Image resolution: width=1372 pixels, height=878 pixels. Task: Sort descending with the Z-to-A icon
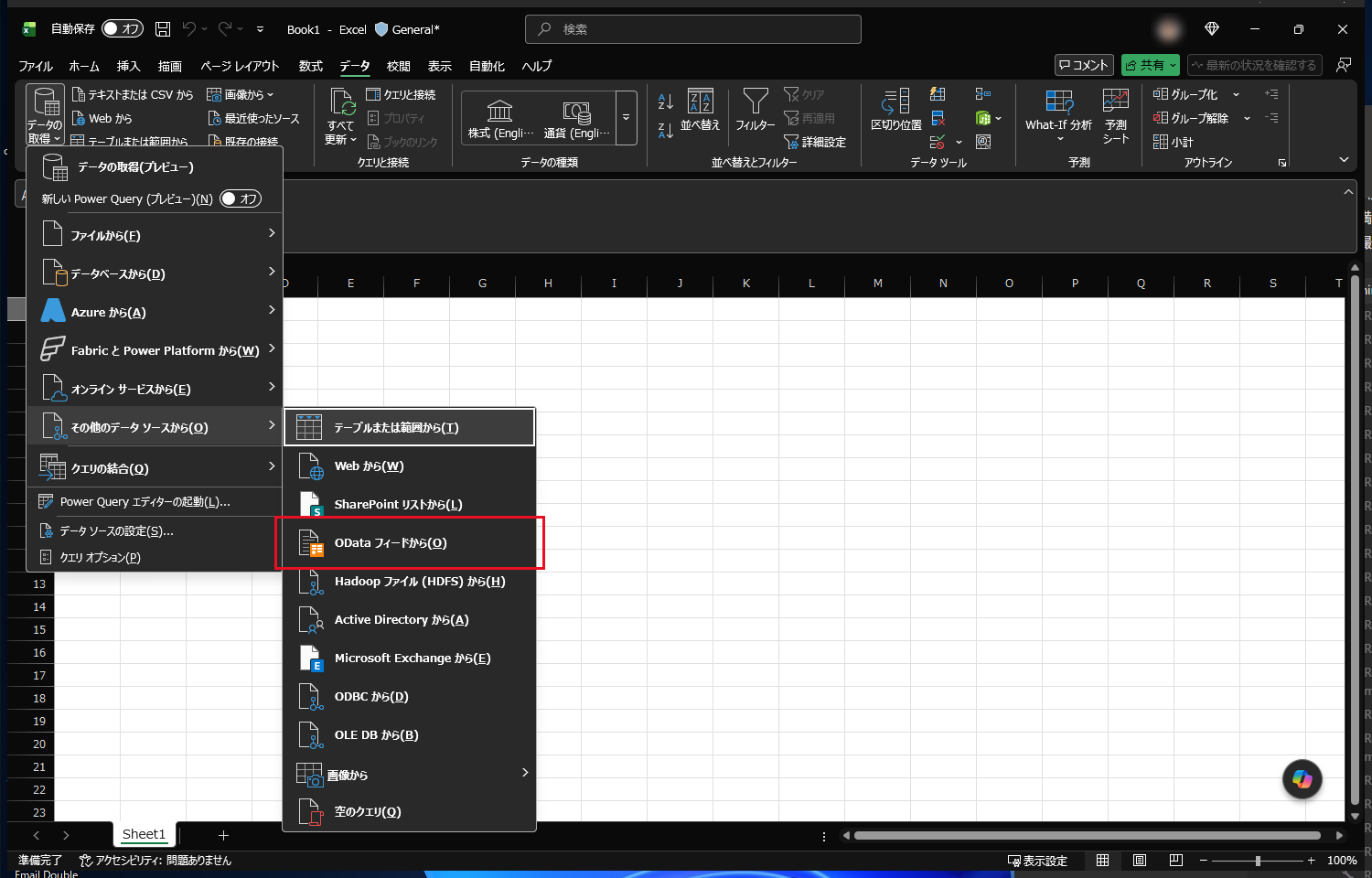coord(666,131)
